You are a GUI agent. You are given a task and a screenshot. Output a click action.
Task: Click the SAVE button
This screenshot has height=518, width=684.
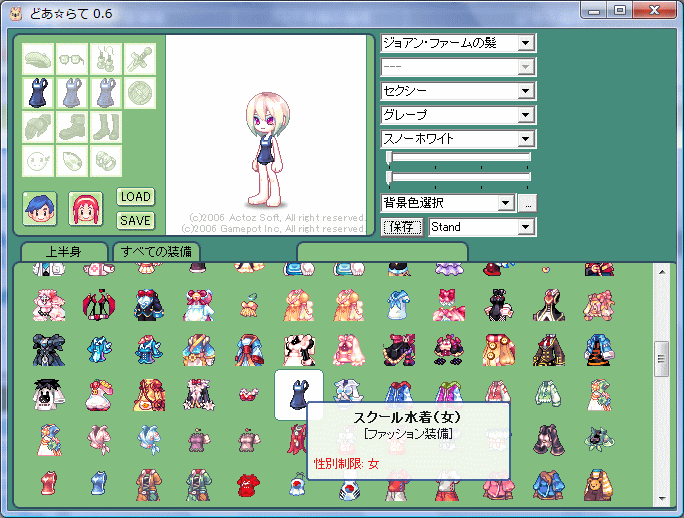point(136,220)
